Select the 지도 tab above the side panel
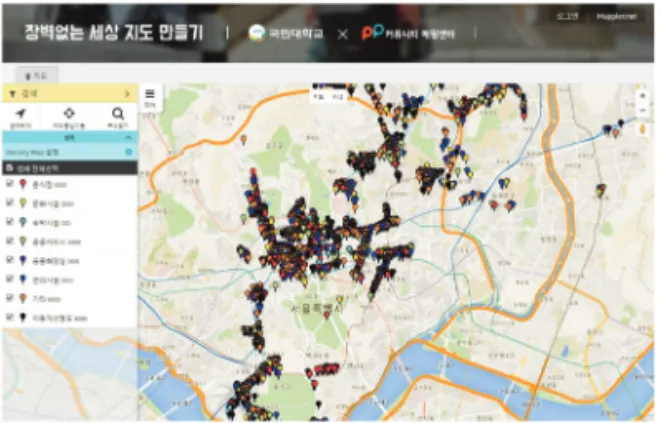 pyautogui.click(x=36, y=76)
